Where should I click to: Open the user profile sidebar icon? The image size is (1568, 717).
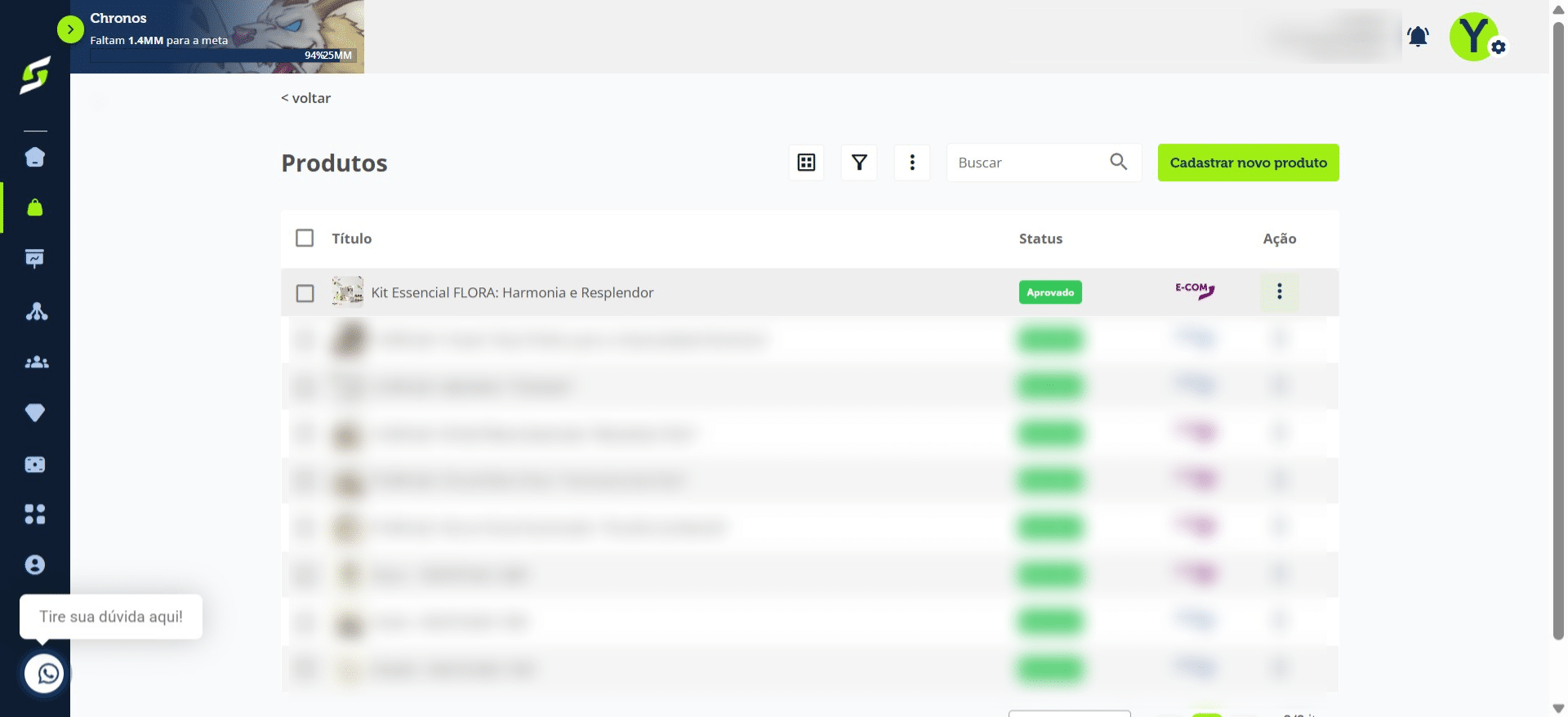tap(35, 565)
